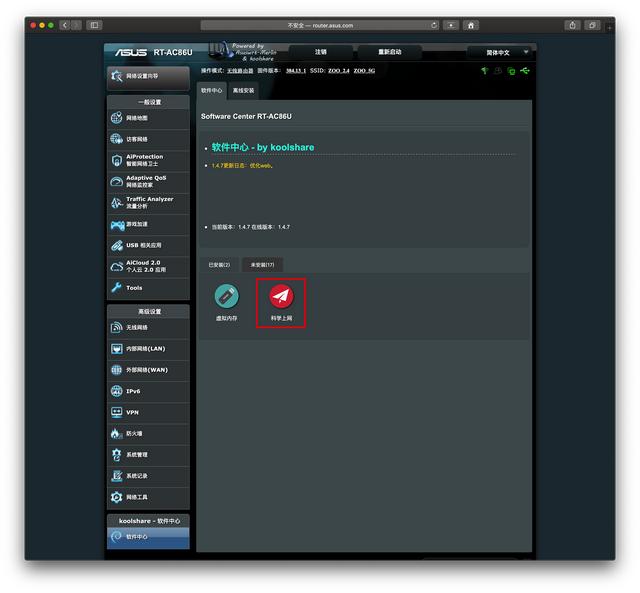Click the Software Center RT-AC86U heading
The image size is (640, 593).
click(x=246, y=117)
